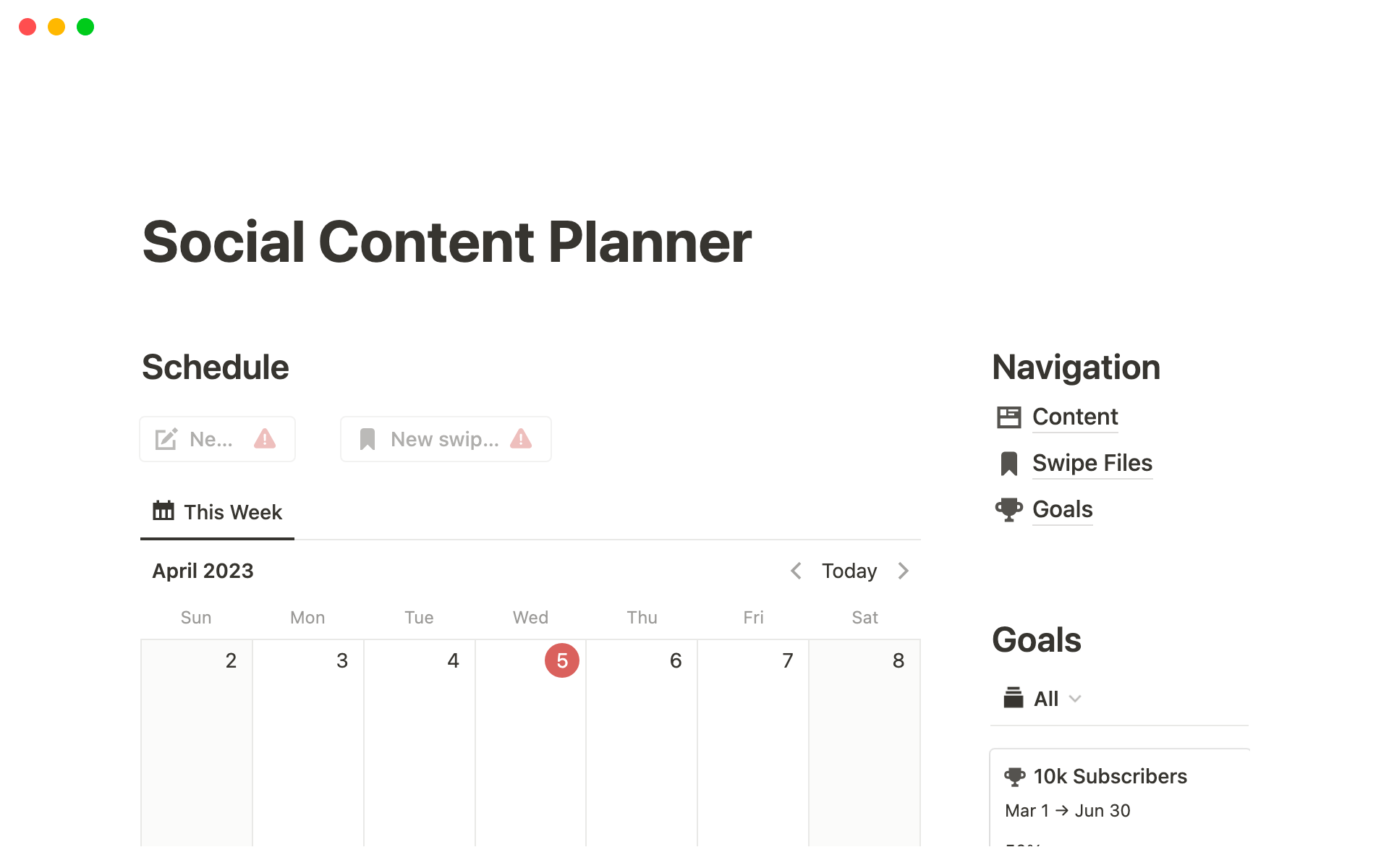Click the warning icon on the New swipe button
Viewport: 1389px width, 868px height.
click(x=521, y=438)
